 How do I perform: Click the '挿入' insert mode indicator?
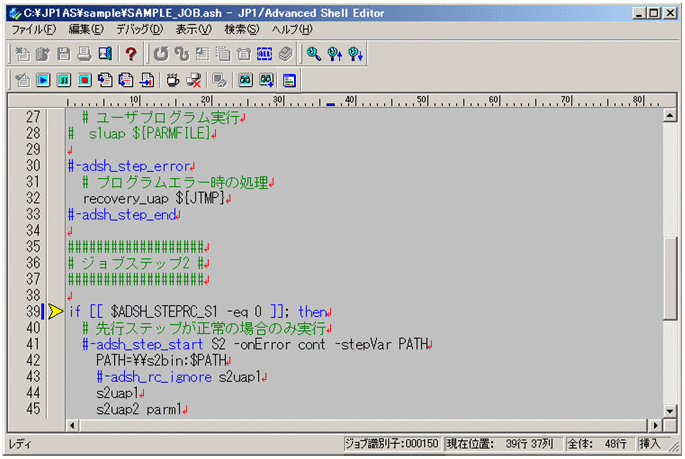pyautogui.click(x=650, y=444)
